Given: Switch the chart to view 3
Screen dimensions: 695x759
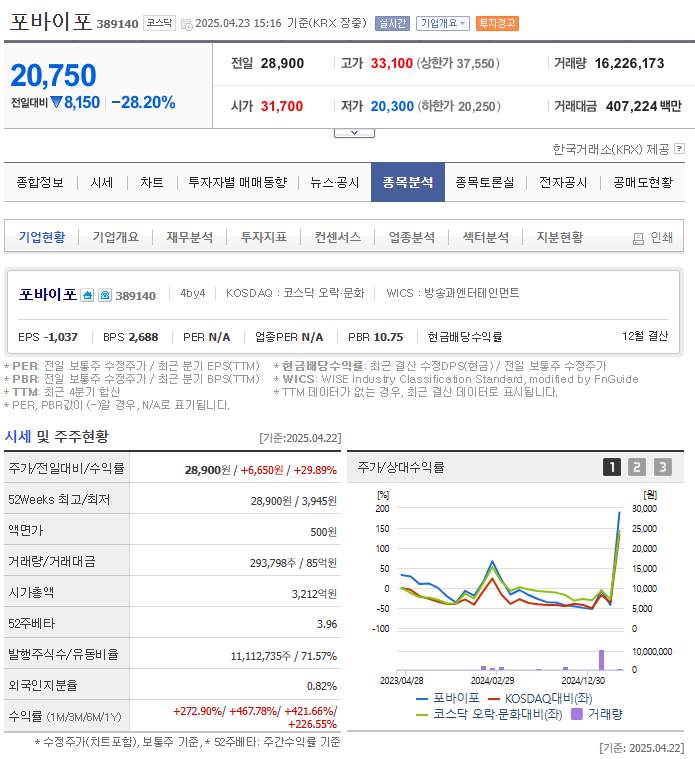Looking at the screenshot, I should 663,467.
